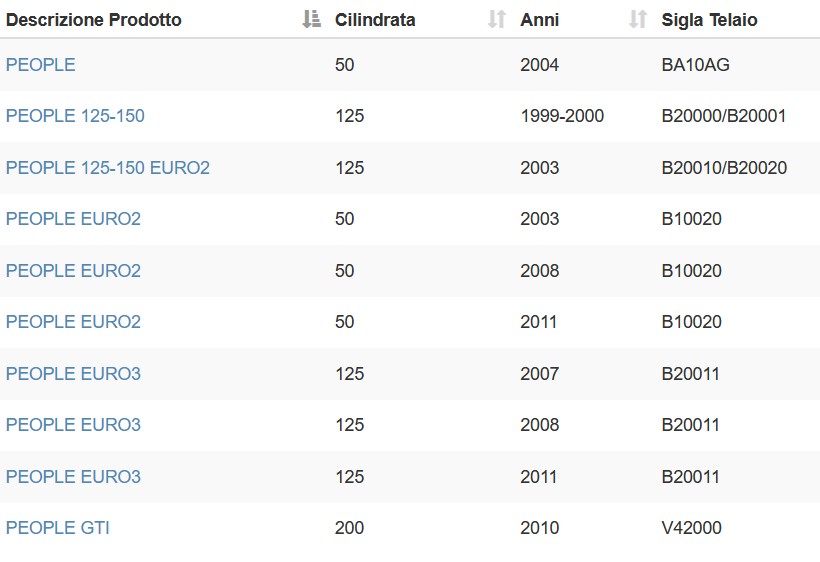This screenshot has width=820, height=562.
Task: Open PEOPLE EURO3 from year 2008
Action: [73, 425]
